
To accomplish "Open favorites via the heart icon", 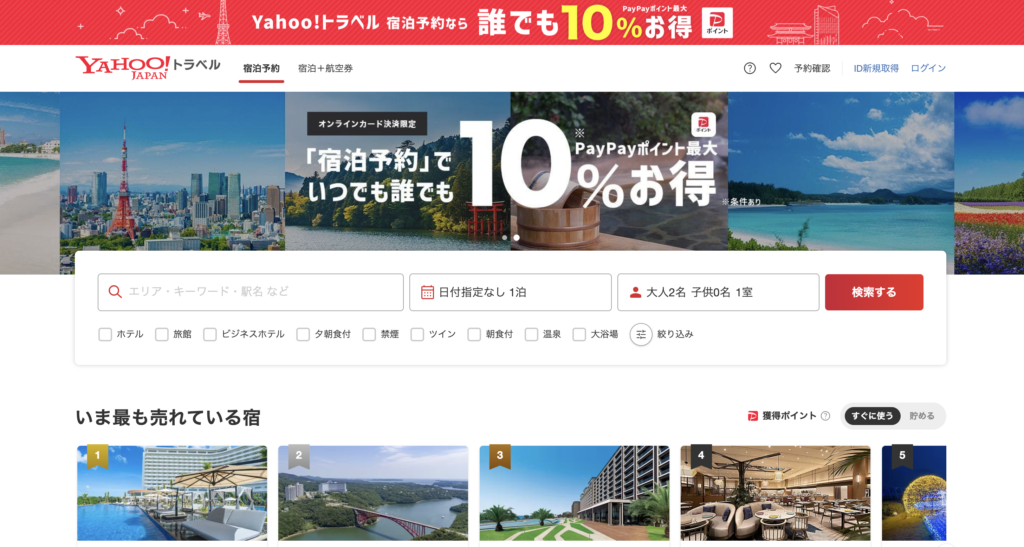I will click(775, 68).
